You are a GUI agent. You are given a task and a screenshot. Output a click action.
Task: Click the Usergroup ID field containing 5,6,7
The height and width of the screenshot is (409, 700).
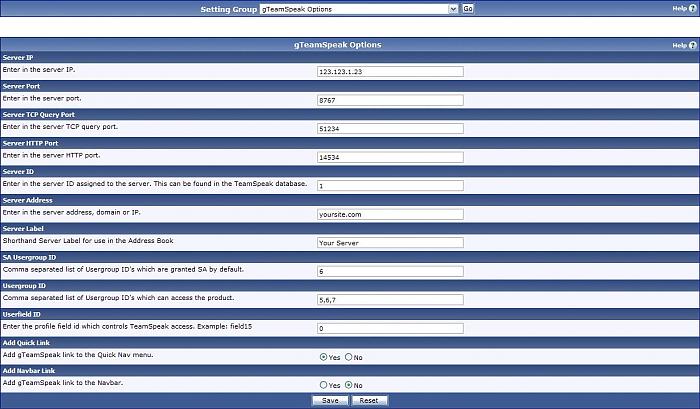[389, 299]
